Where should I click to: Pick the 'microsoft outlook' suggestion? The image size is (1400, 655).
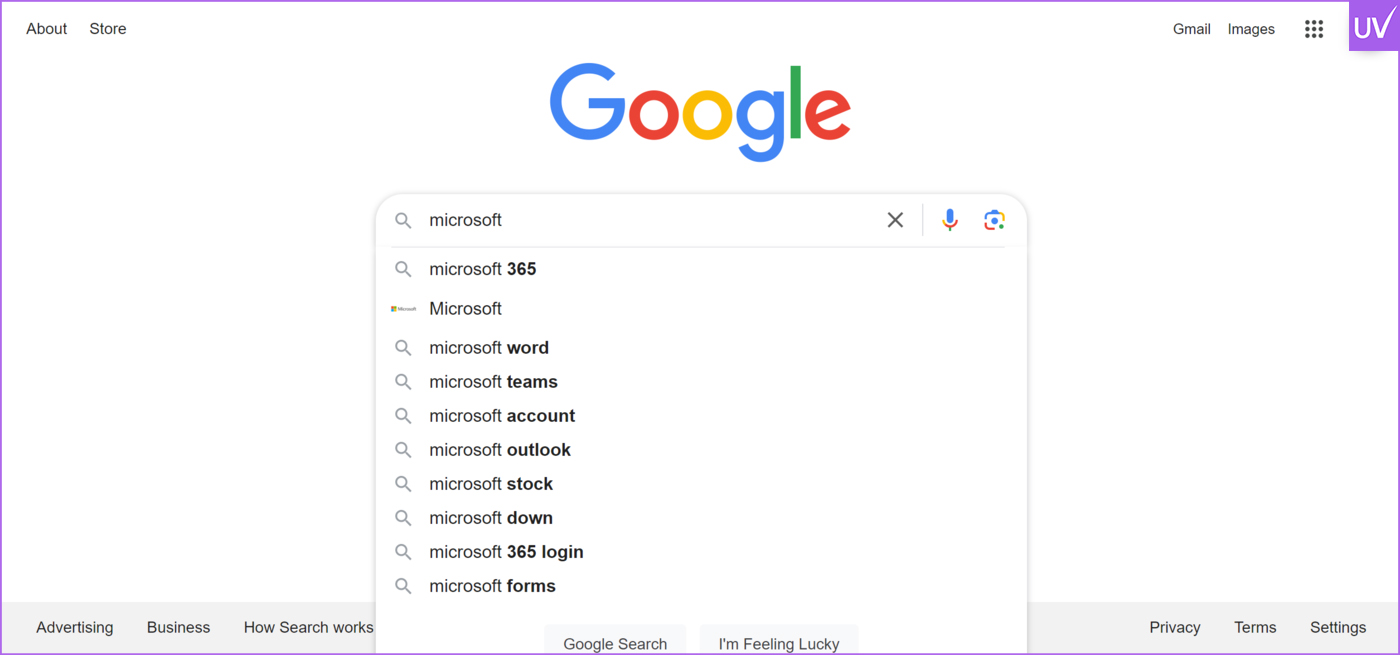point(500,450)
